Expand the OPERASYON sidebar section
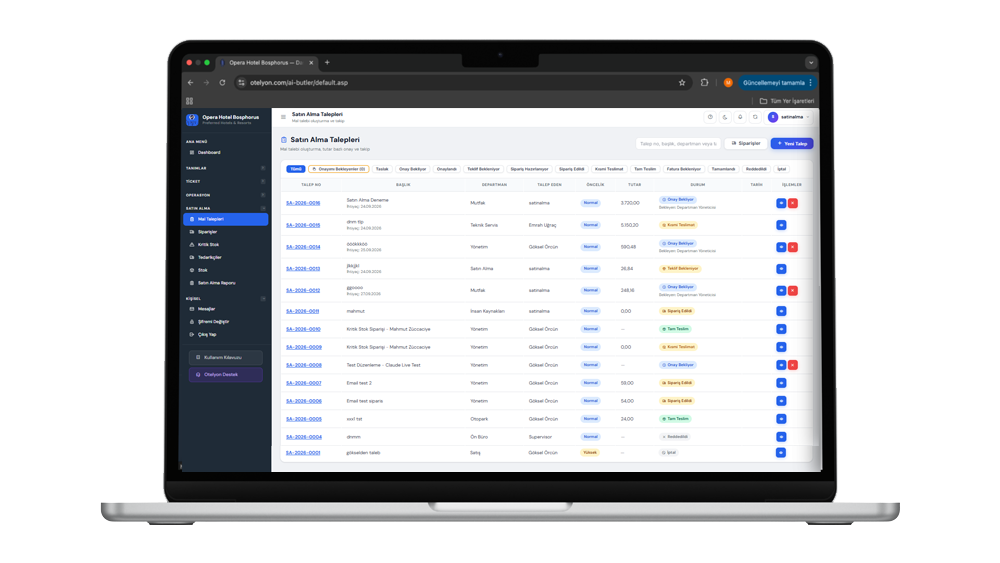1000x563 pixels. click(225, 195)
